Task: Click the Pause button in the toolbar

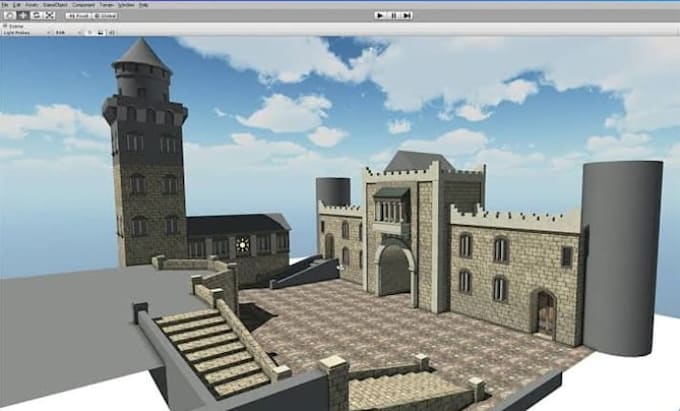Action: pos(394,16)
